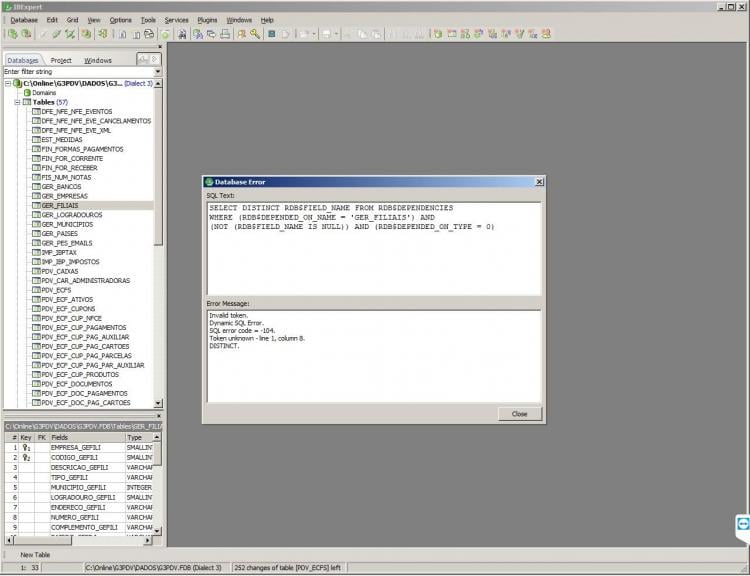750x576 pixels.
Task: Click the Domains node icon in tree
Action: pos(27,93)
